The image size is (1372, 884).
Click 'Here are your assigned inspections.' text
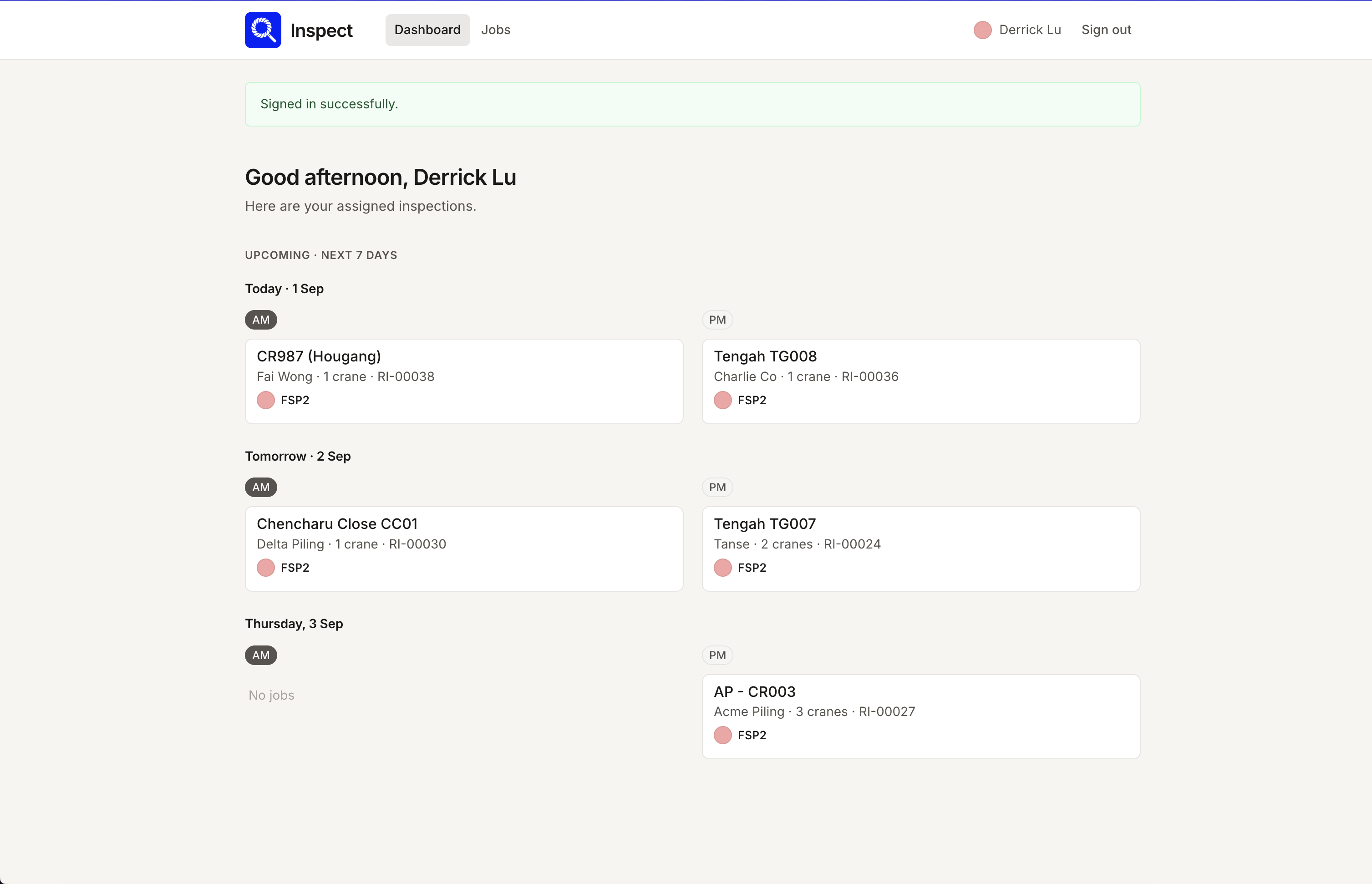361,206
